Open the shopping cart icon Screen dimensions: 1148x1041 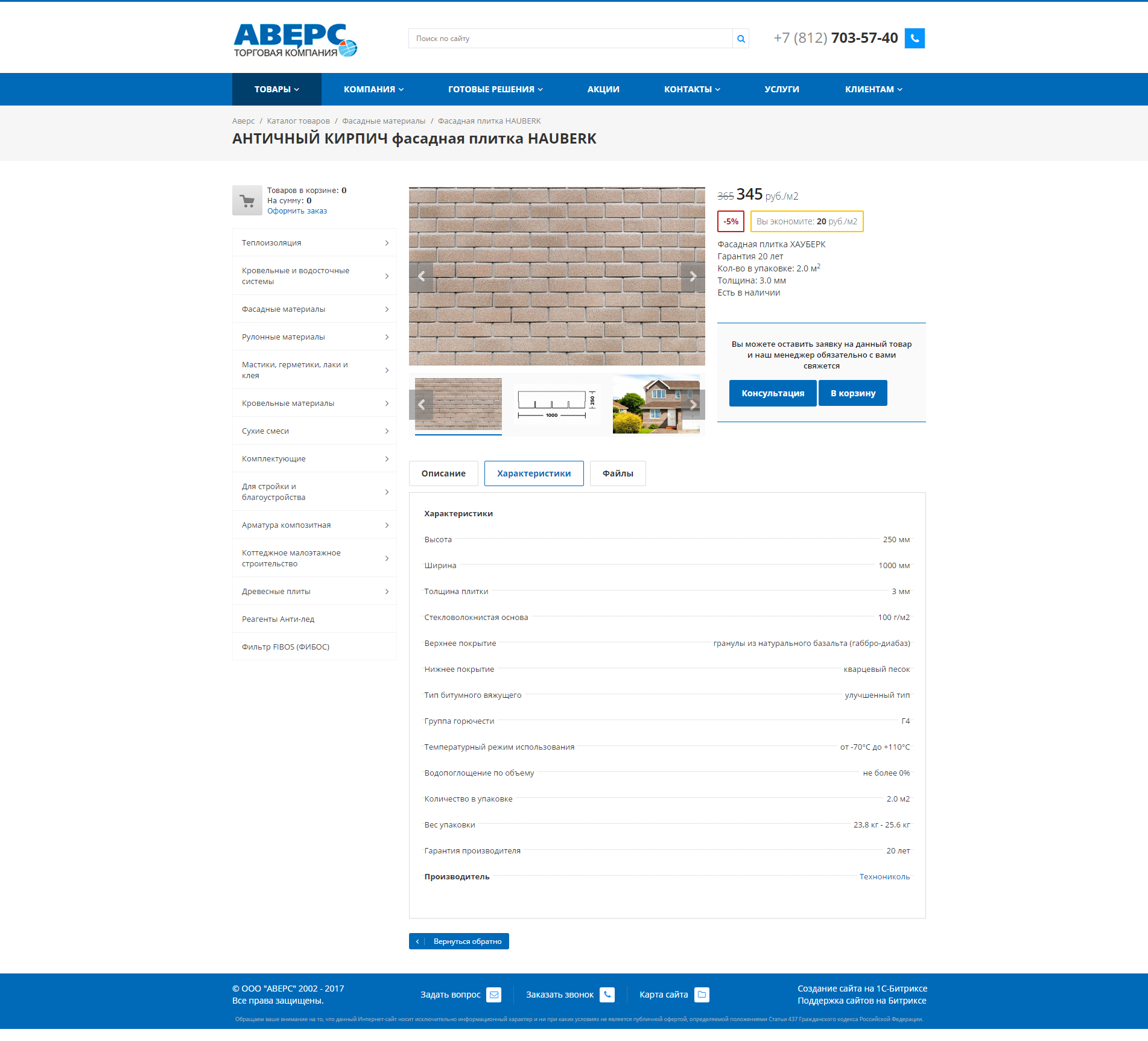pyautogui.click(x=247, y=200)
